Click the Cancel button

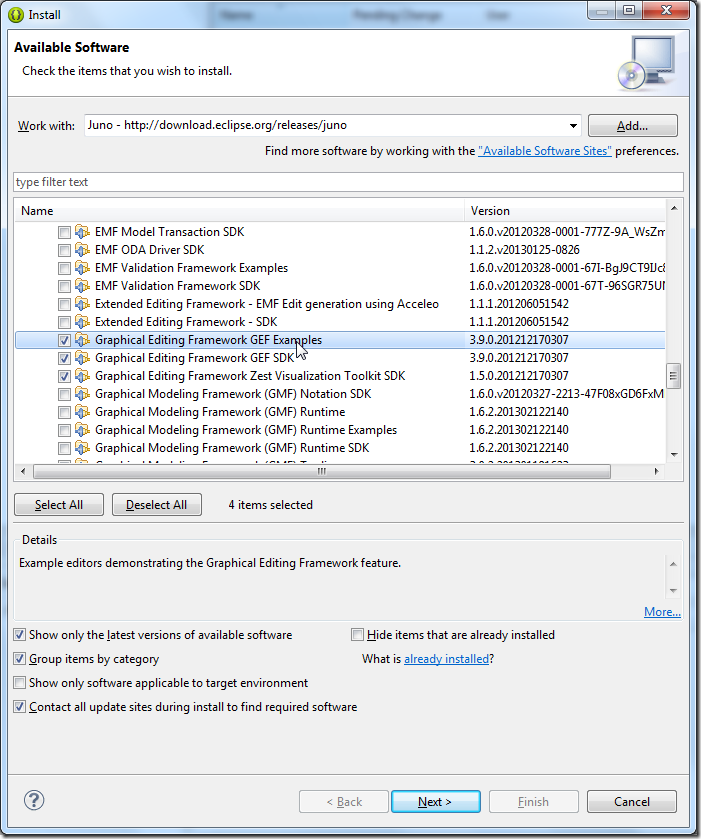632,802
